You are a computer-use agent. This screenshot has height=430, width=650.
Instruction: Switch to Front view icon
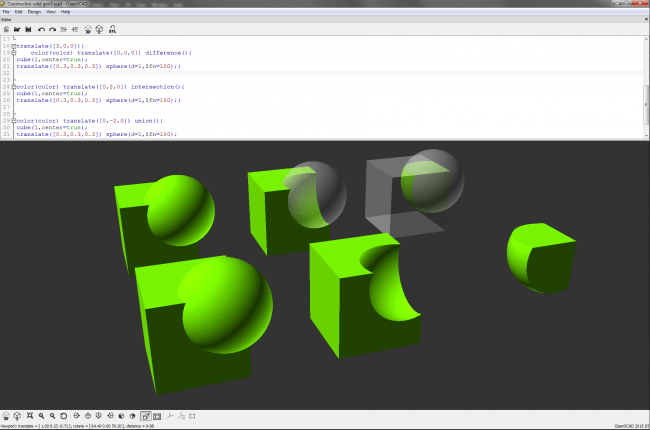pyautogui.click(x=121, y=416)
